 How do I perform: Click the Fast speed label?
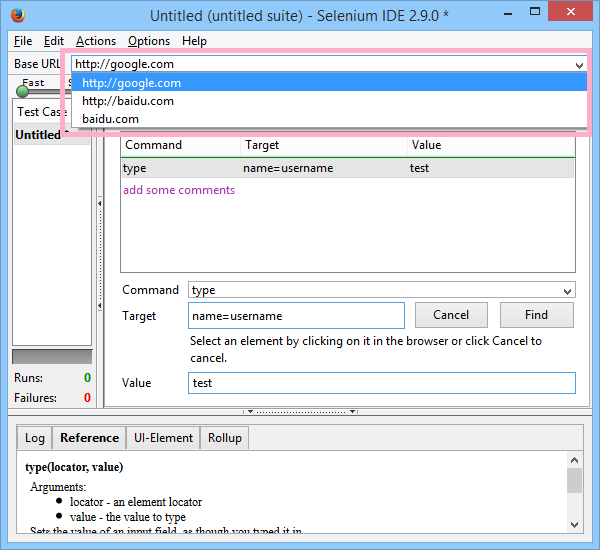pyautogui.click(x=33, y=82)
